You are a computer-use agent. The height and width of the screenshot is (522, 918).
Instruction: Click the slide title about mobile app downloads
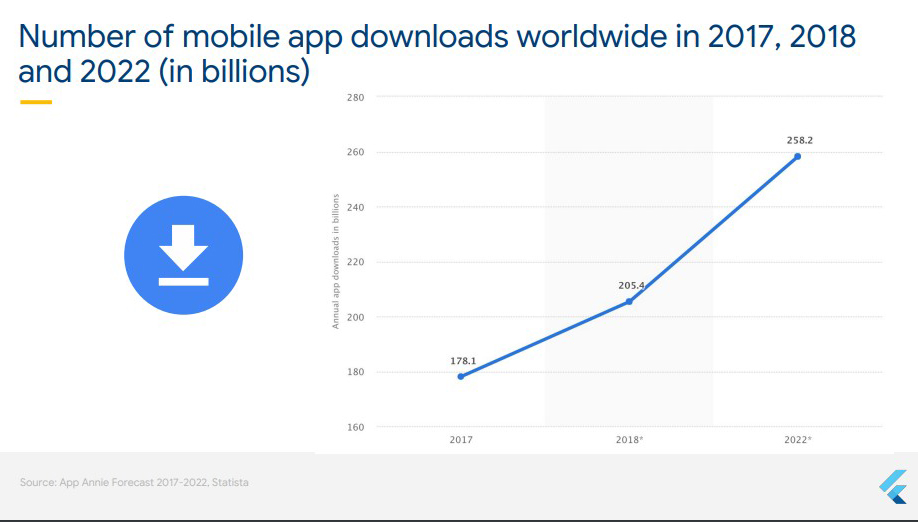(x=437, y=54)
